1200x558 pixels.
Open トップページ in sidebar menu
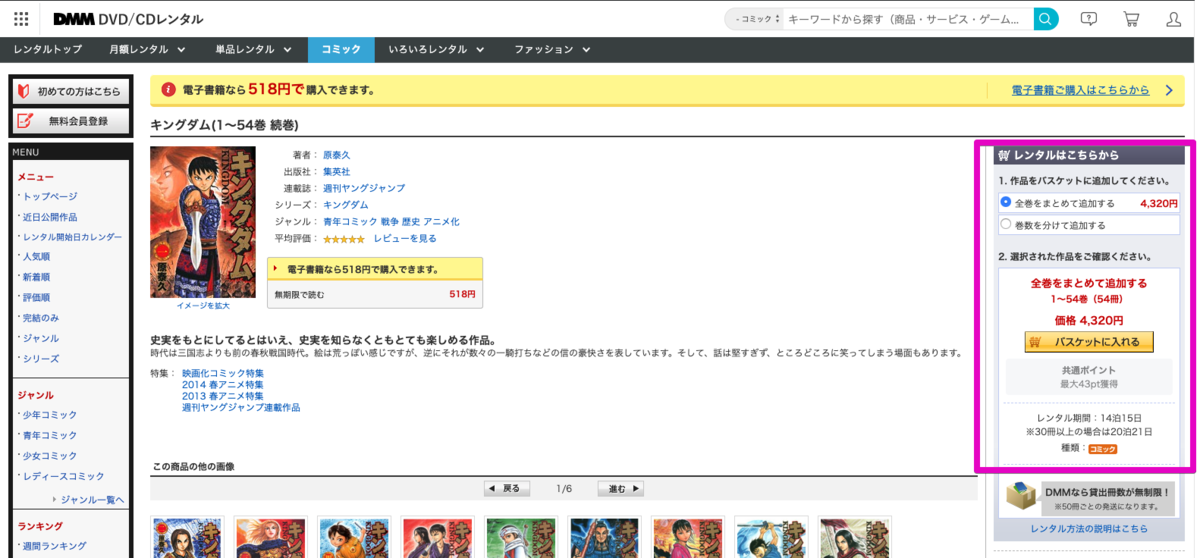point(50,196)
